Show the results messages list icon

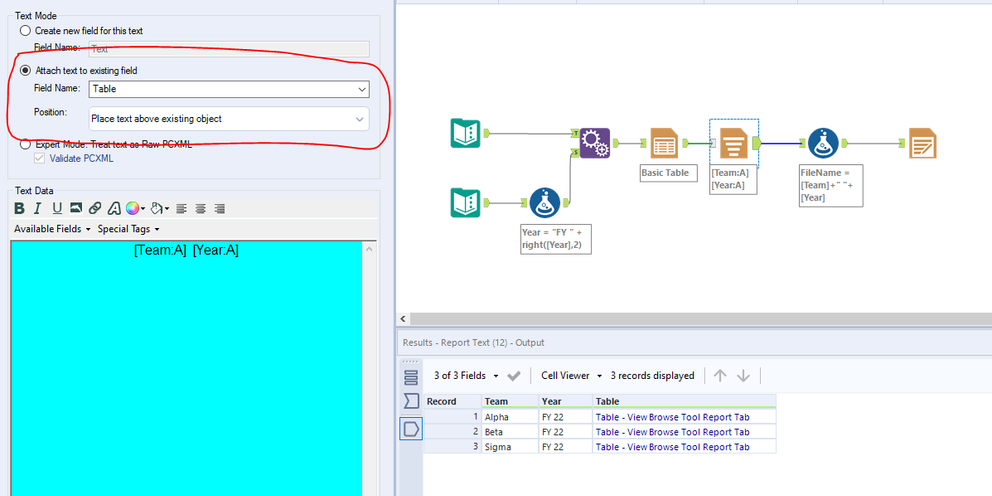pos(411,378)
